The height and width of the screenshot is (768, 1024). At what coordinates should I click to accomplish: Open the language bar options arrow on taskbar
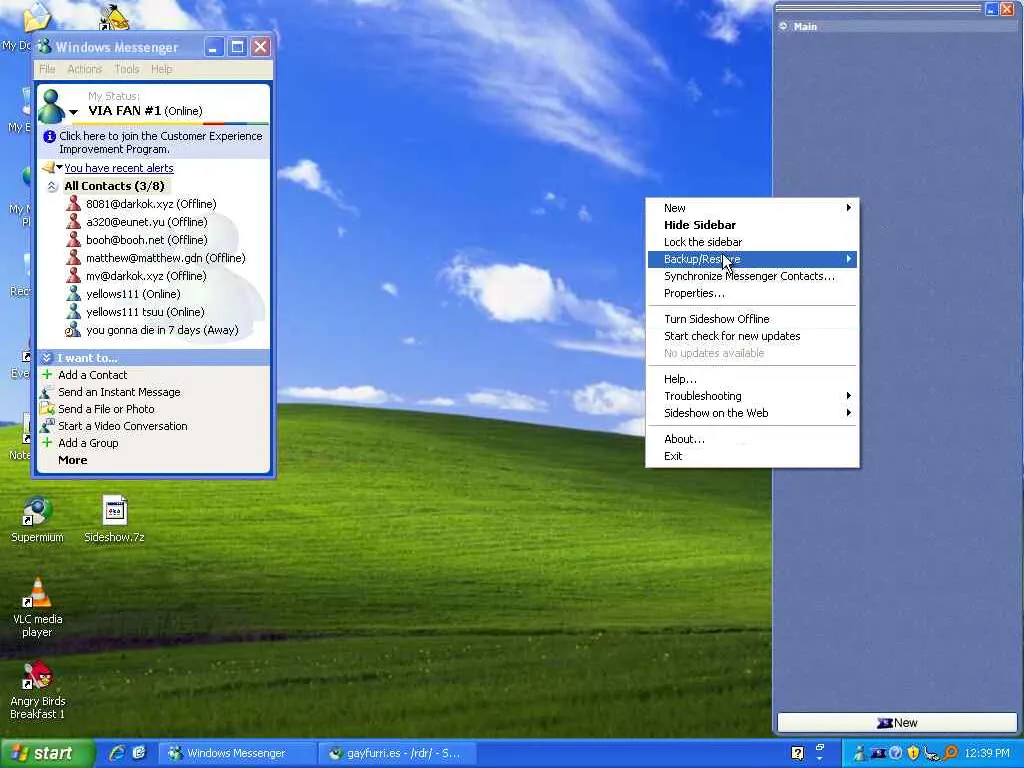click(x=820, y=759)
